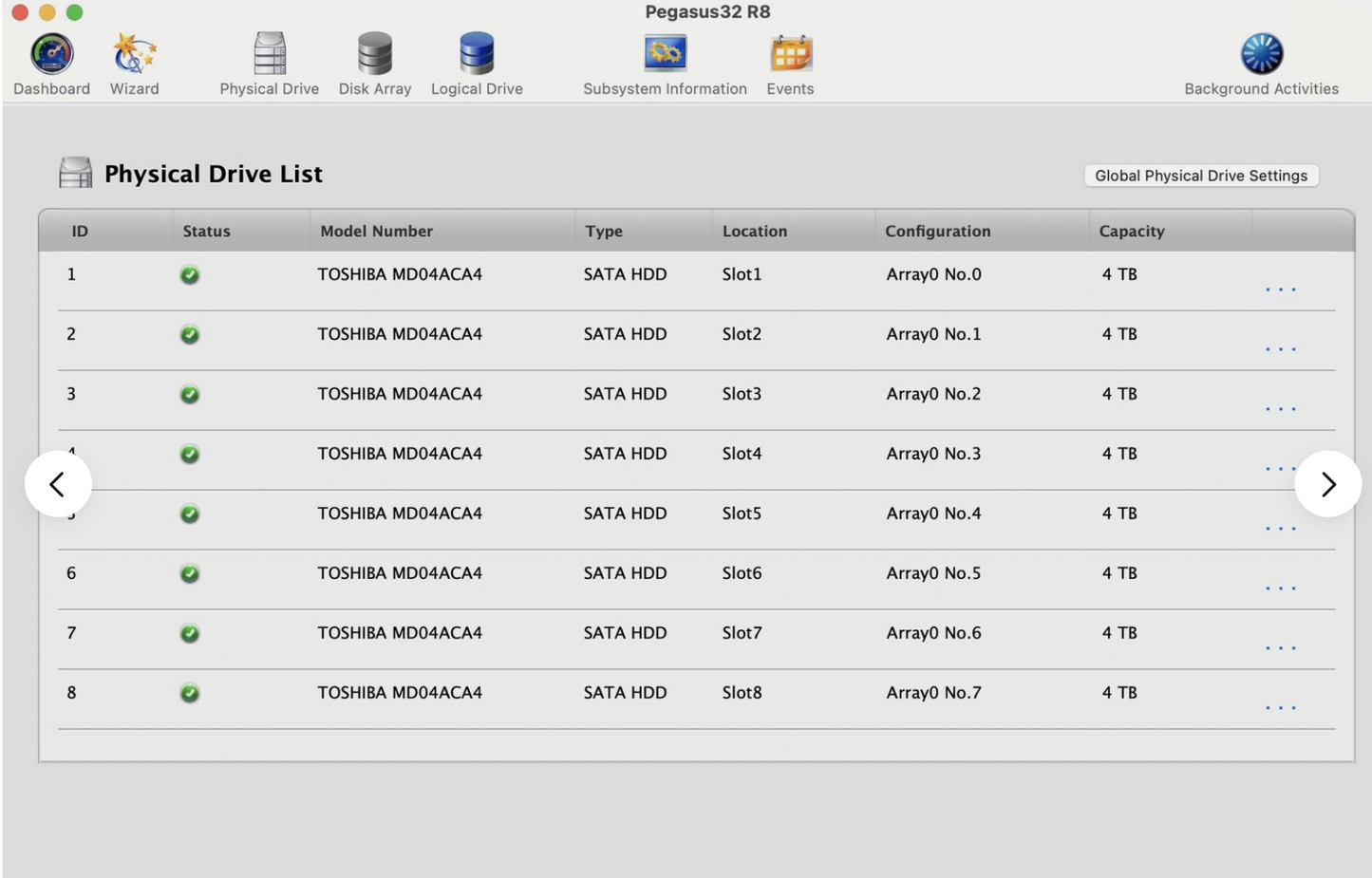Go to previous image with left arrow
1372x878 pixels.
coord(58,484)
